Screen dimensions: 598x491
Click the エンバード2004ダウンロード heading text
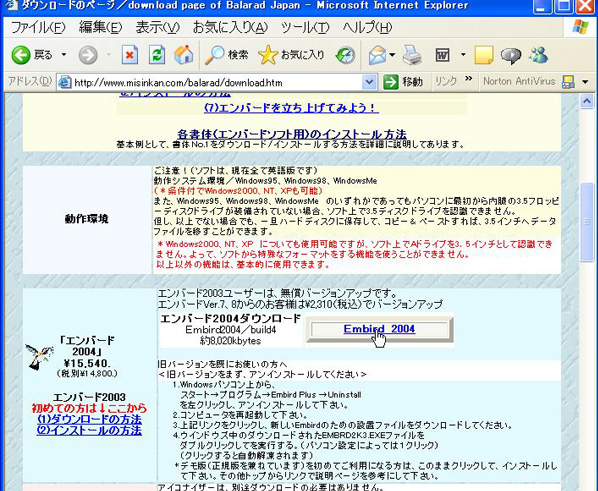231,318
